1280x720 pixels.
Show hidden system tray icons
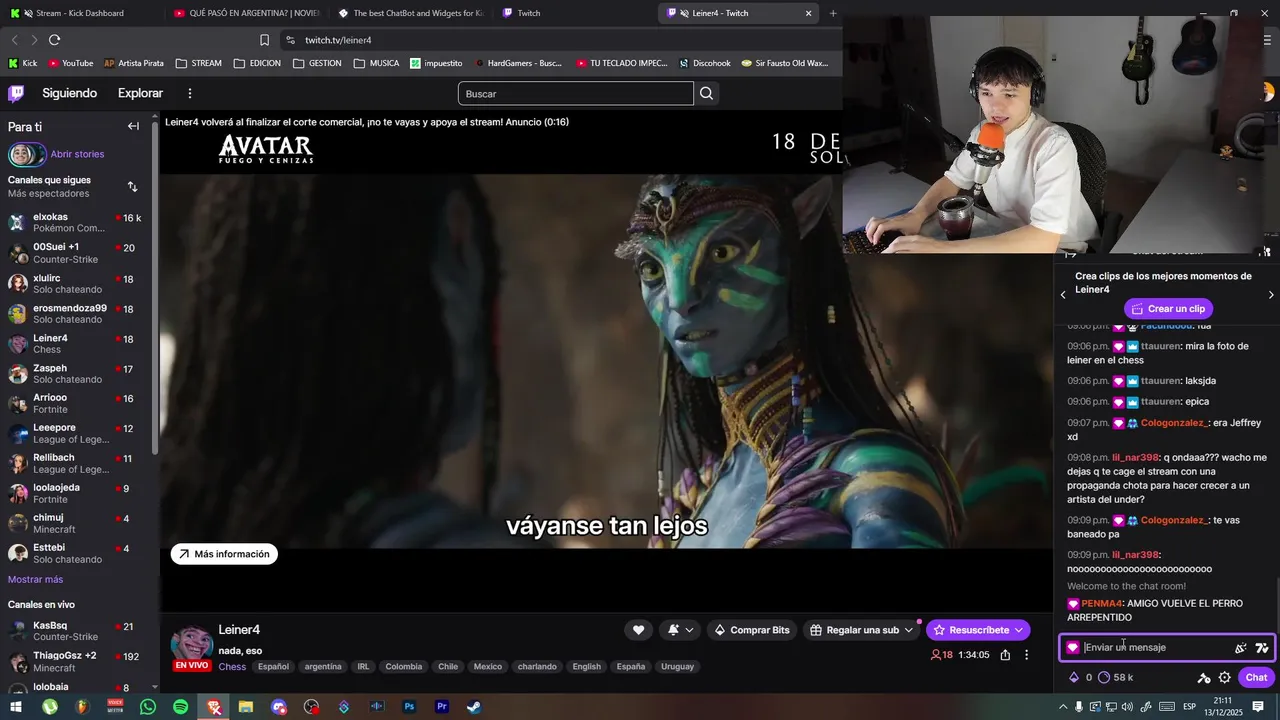[x=1063, y=707]
